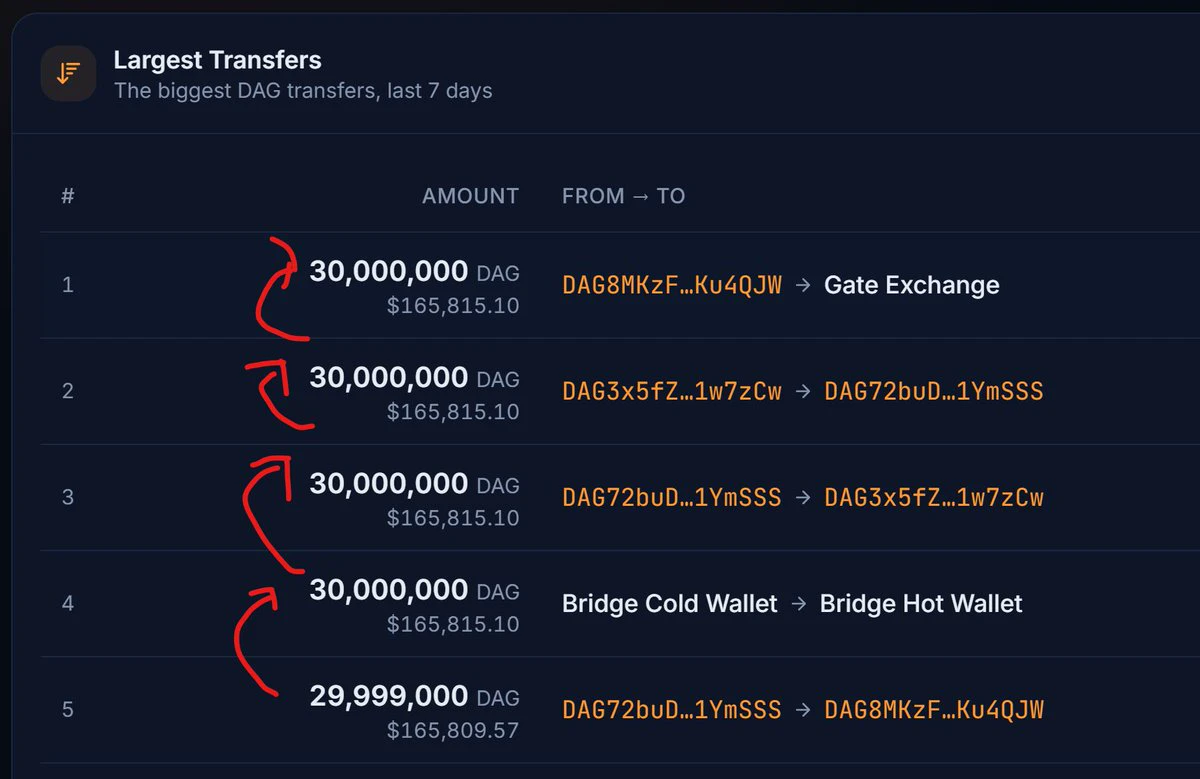Select the 29,999,000 DAG amount in row 5
This screenshot has width=1200, height=779.
point(414,696)
